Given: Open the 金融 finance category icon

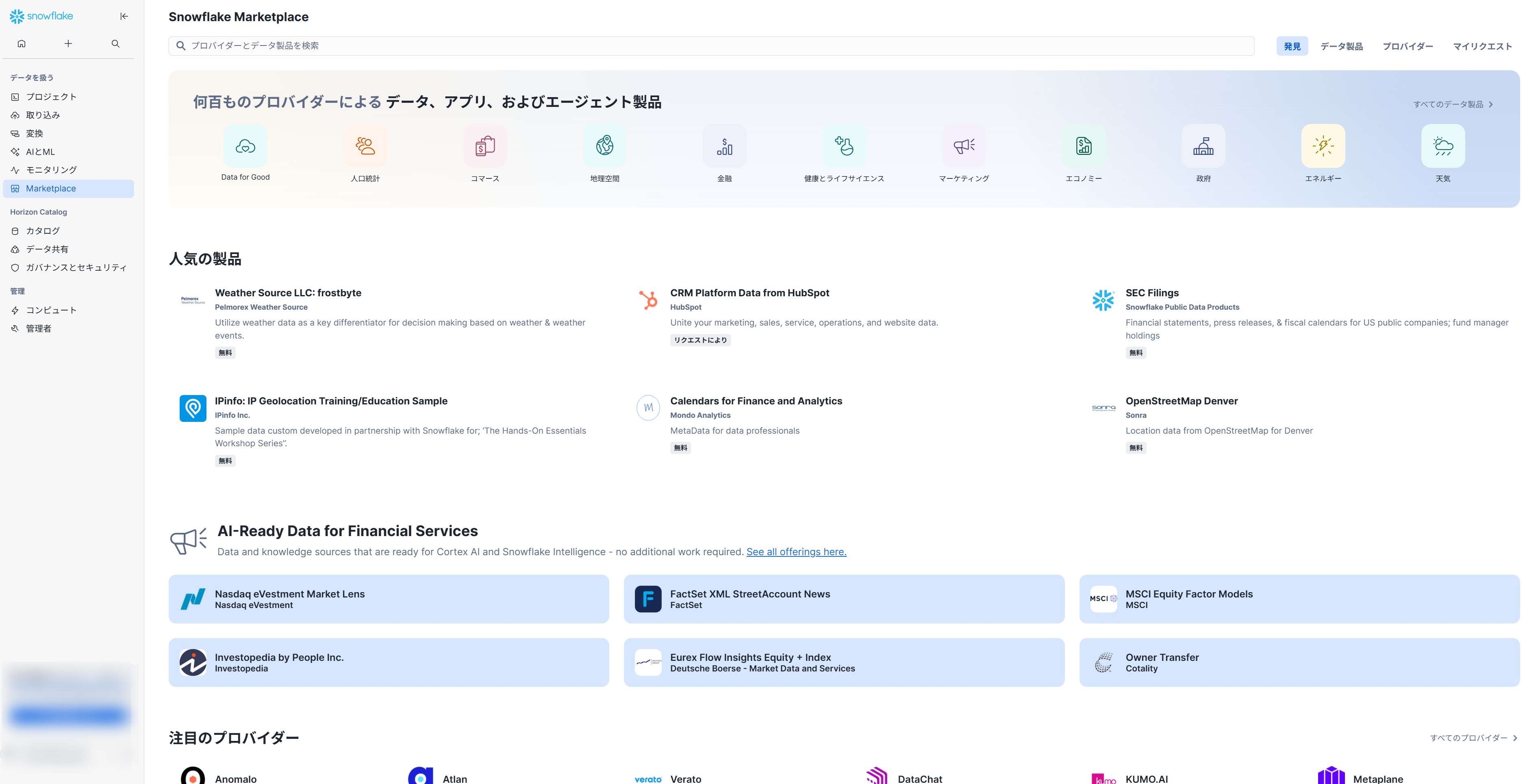Looking at the screenshot, I should 724,146.
